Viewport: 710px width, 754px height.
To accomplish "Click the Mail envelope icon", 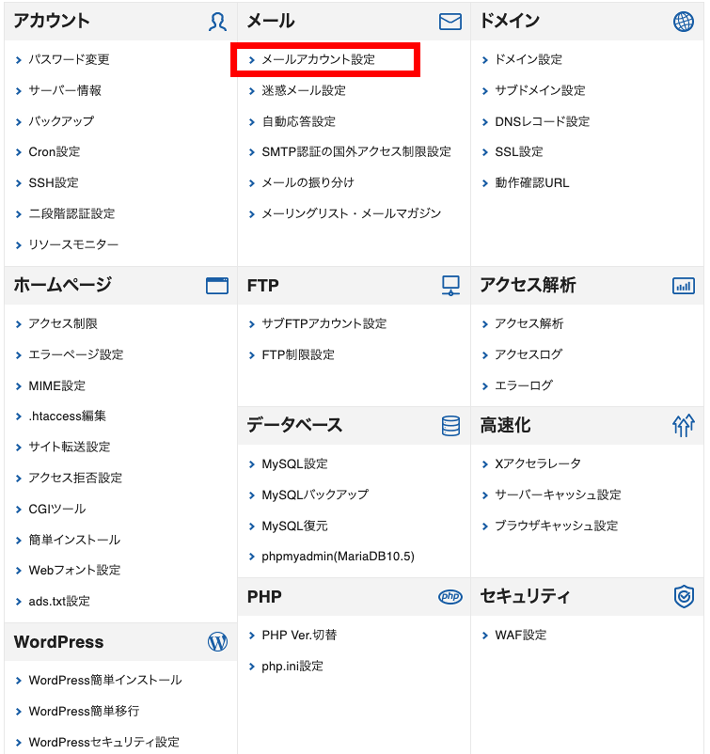I will coord(450,22).
